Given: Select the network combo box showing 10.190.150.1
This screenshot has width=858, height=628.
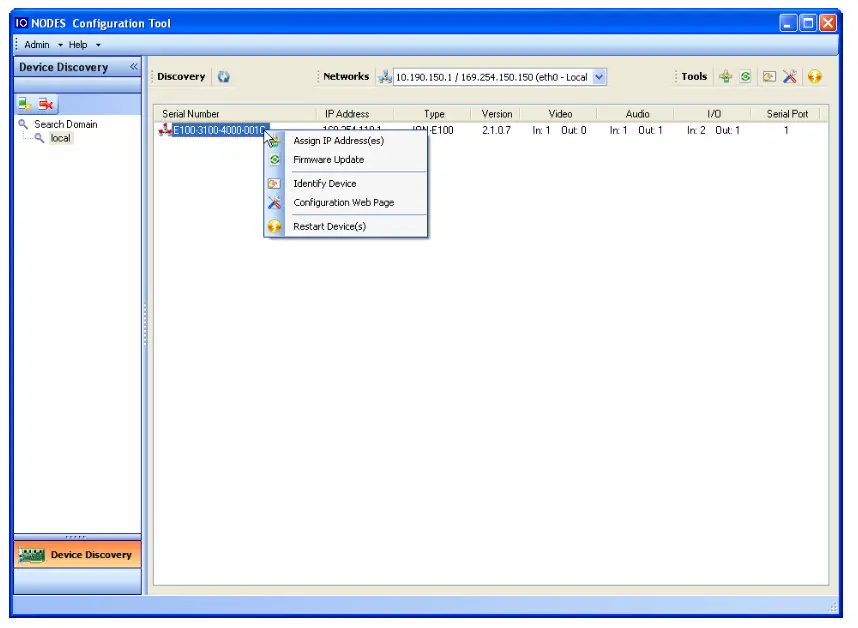Looking at the screenshot, I should [x=499, y=77].
